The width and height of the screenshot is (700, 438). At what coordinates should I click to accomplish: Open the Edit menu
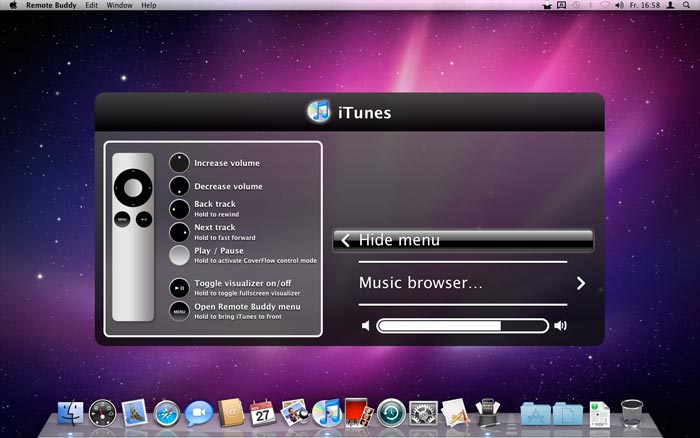(91, 5)
